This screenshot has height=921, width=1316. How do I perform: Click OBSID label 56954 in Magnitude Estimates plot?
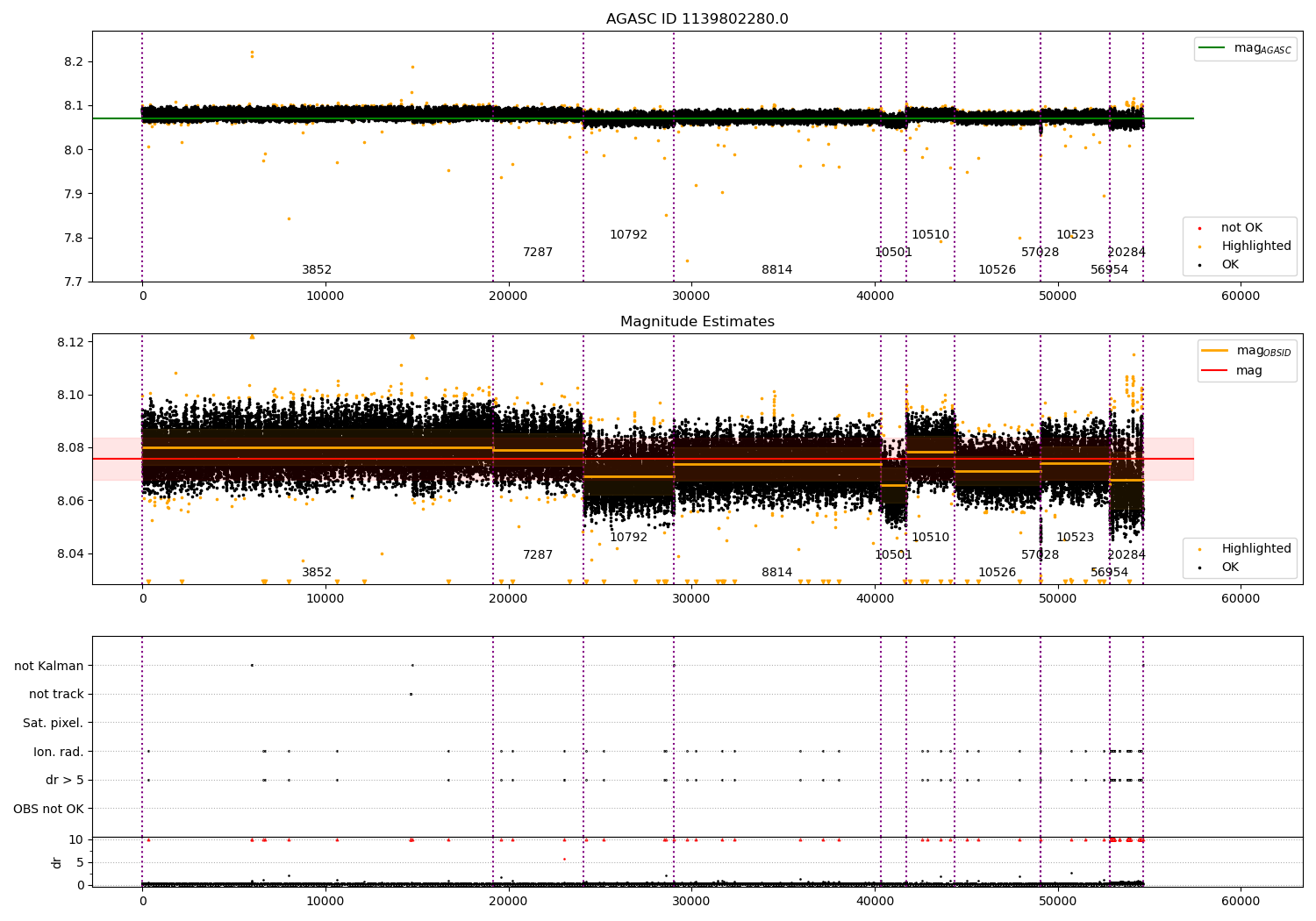tap(1109, 573)
